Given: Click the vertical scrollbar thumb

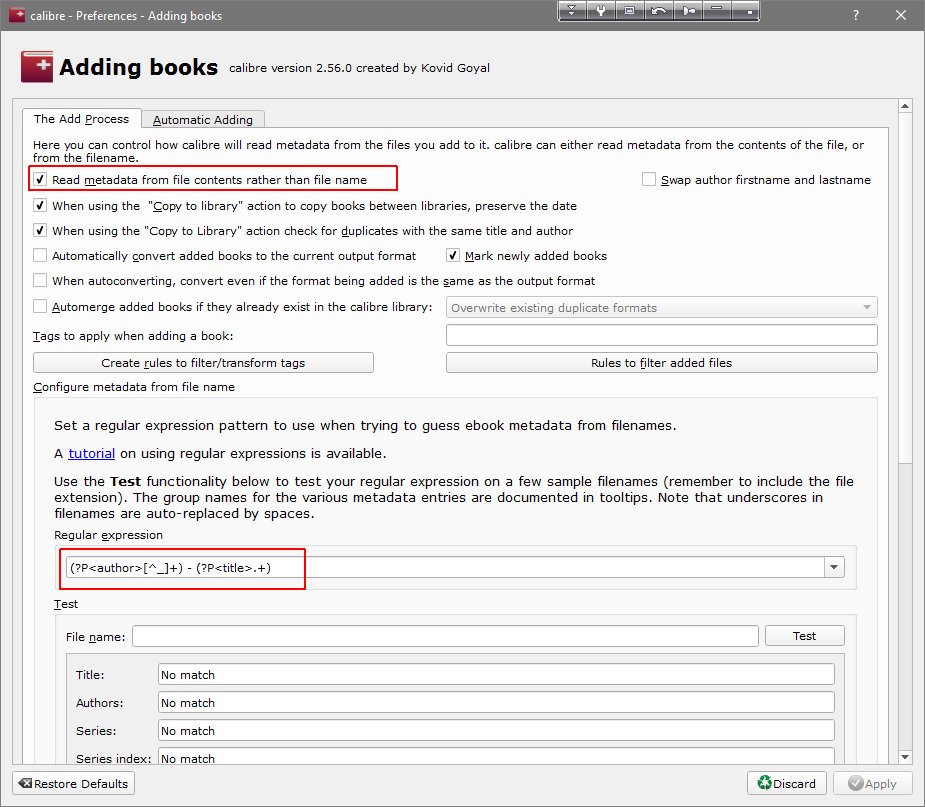Looking at the screenshot, I should click(905, 288).
